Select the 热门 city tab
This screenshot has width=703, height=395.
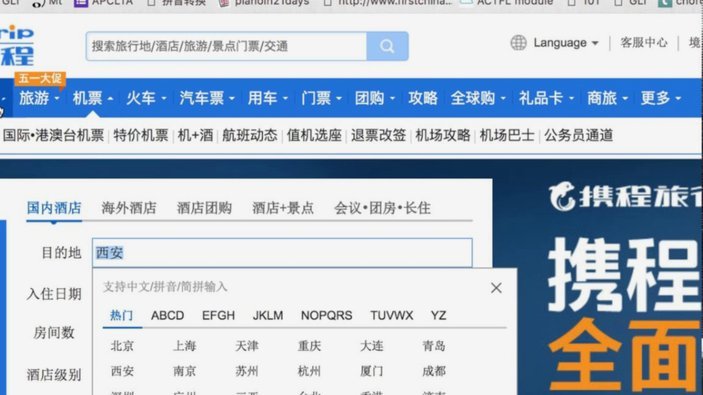tap(122, 315)
